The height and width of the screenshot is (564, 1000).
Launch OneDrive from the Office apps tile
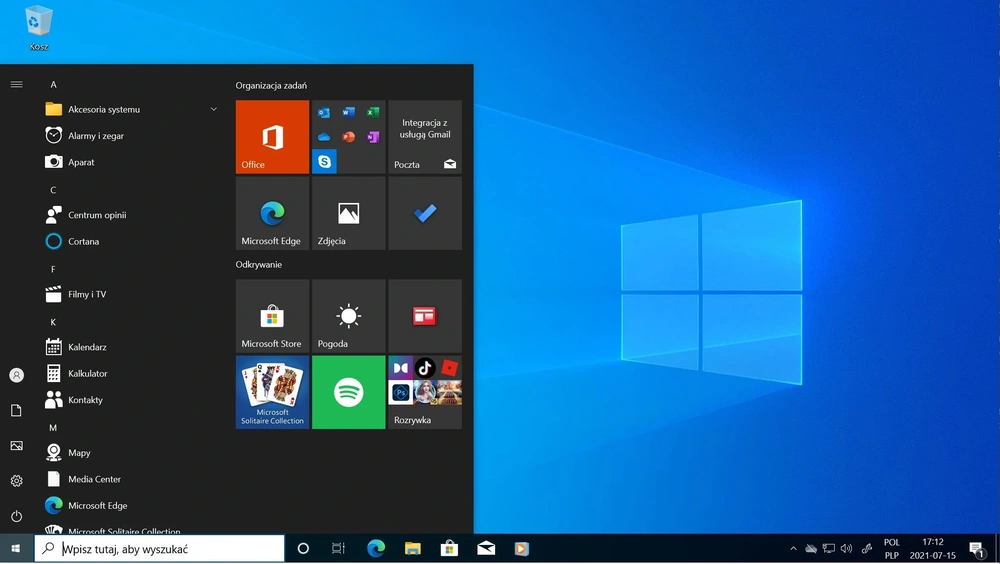point(324,137)
